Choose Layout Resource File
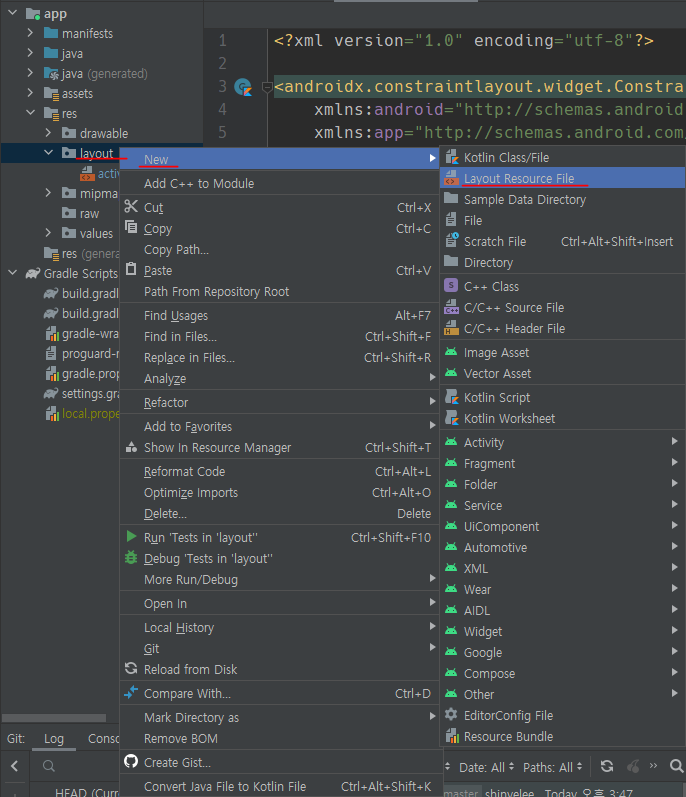 pos(562,178)
